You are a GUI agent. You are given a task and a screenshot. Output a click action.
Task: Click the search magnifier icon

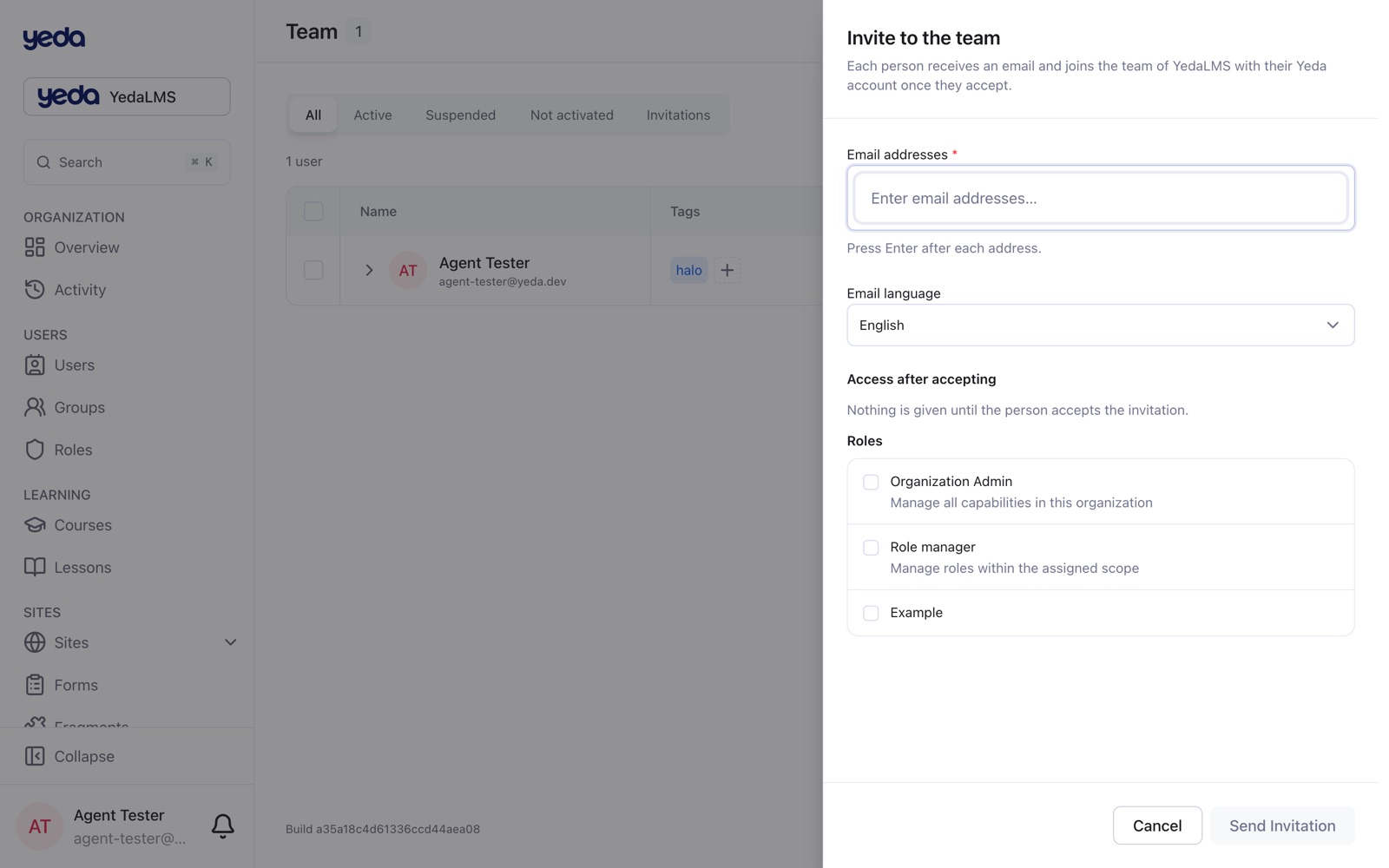tap(43, 162)
